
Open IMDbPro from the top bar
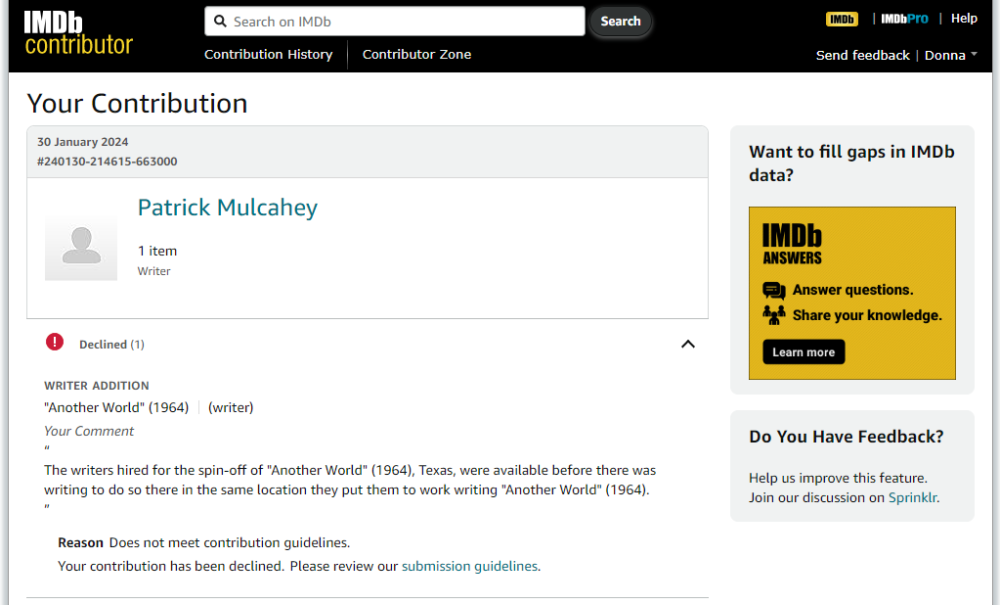[x=903, y=18]
